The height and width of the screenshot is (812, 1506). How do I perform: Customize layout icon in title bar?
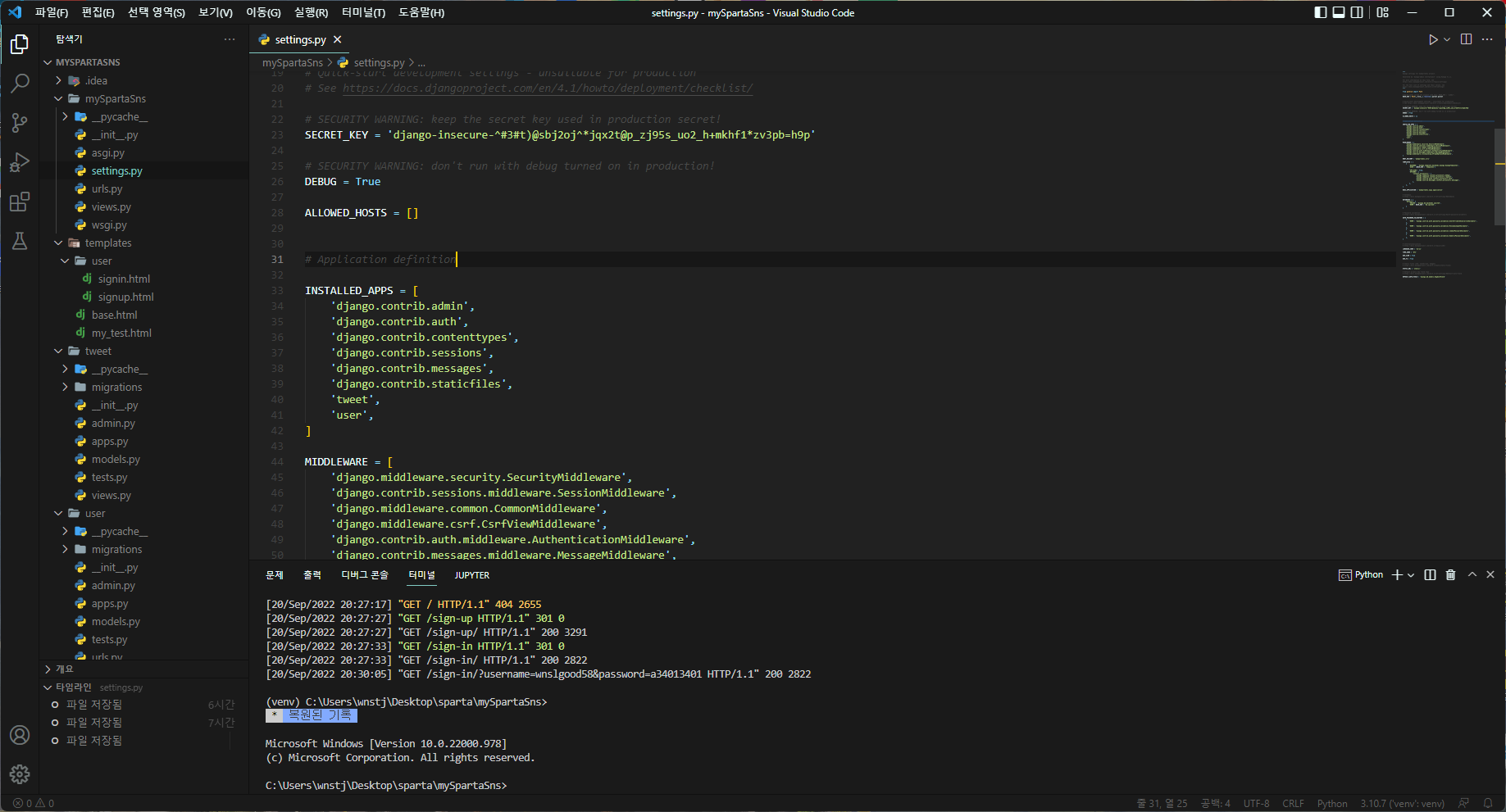[x=1383, y=12]
